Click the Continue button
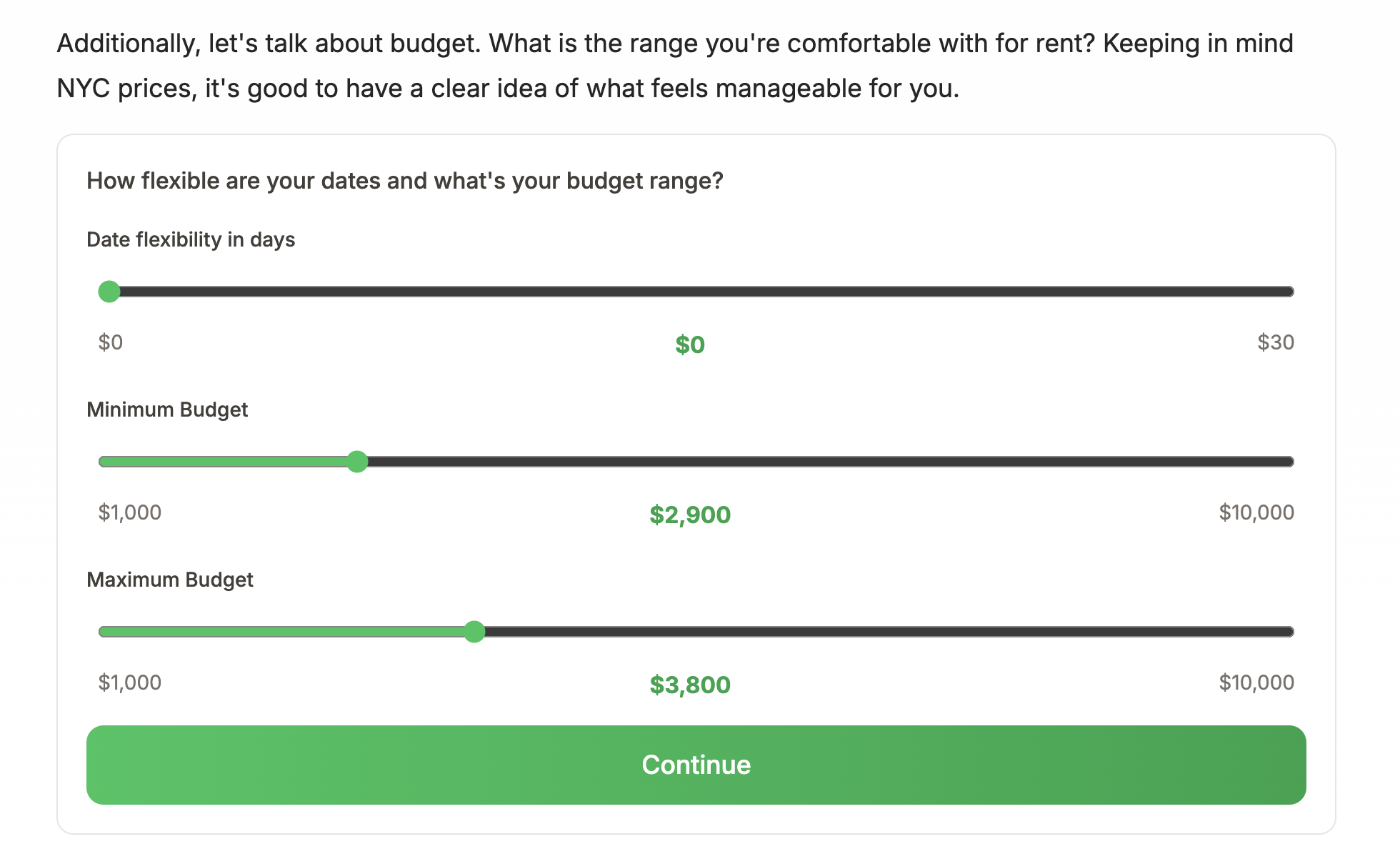The height and width of the screenshot is (859, 1400). (x=696, y=764)
